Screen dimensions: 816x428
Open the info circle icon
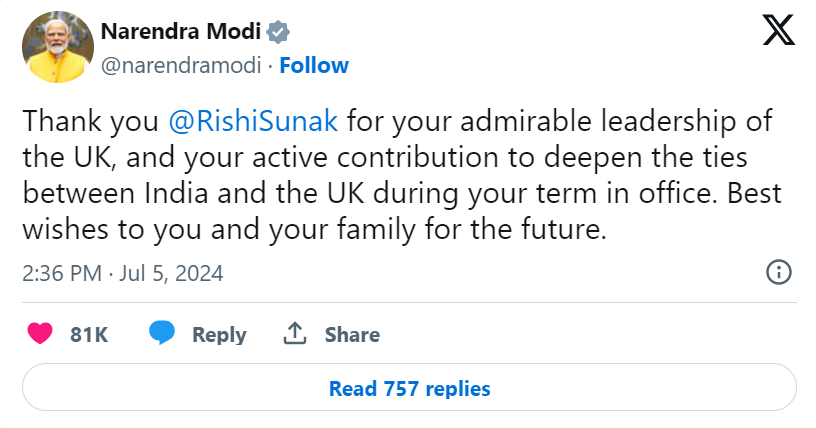tap(779, 272)
